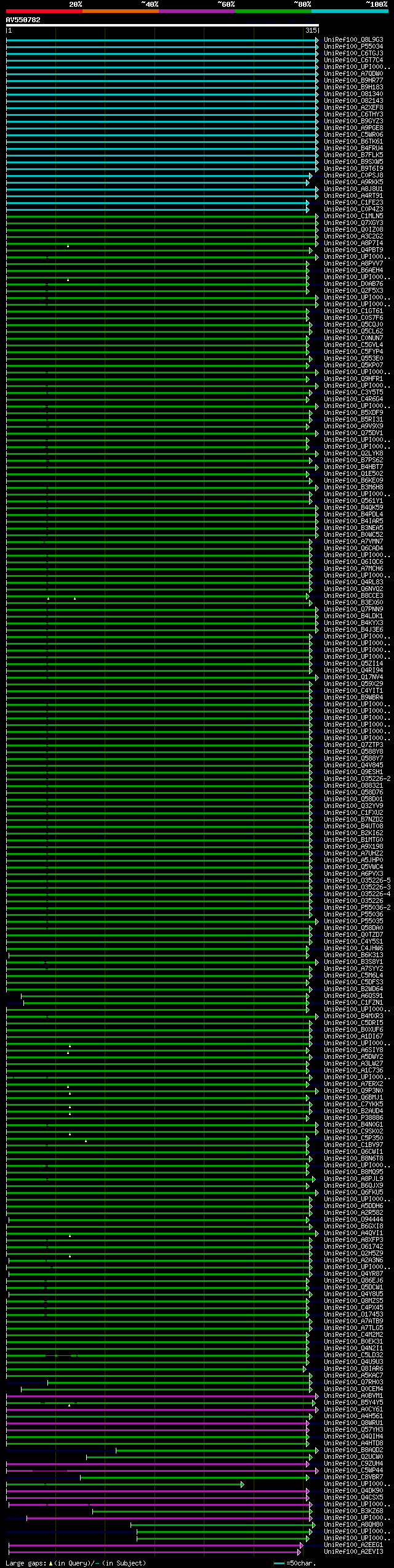Viewport: 394px width, 1568px height.
Task: Click hit label UniRef100_C0P4Z3
Action: (353, 210)
